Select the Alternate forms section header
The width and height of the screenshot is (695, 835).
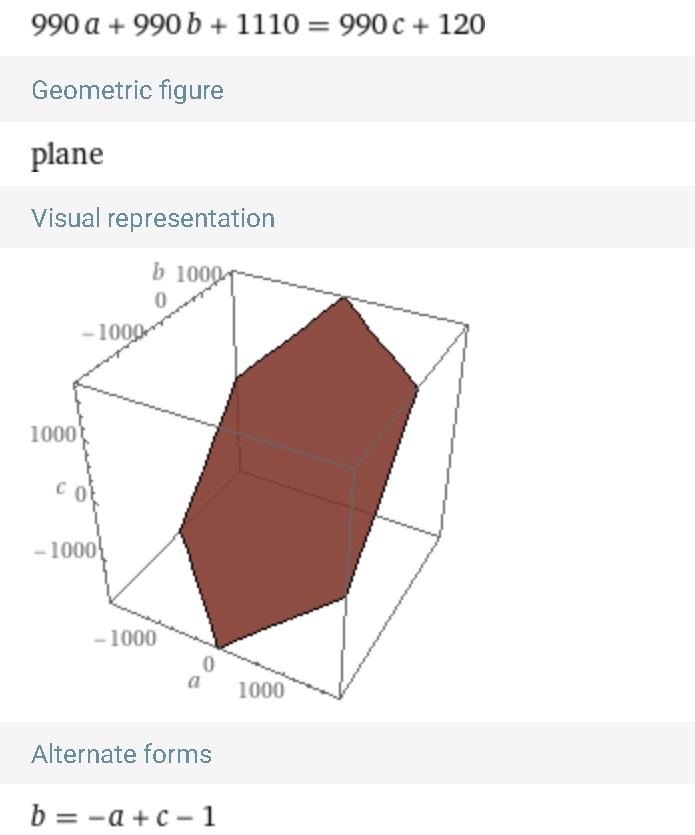tap(121, 754)
